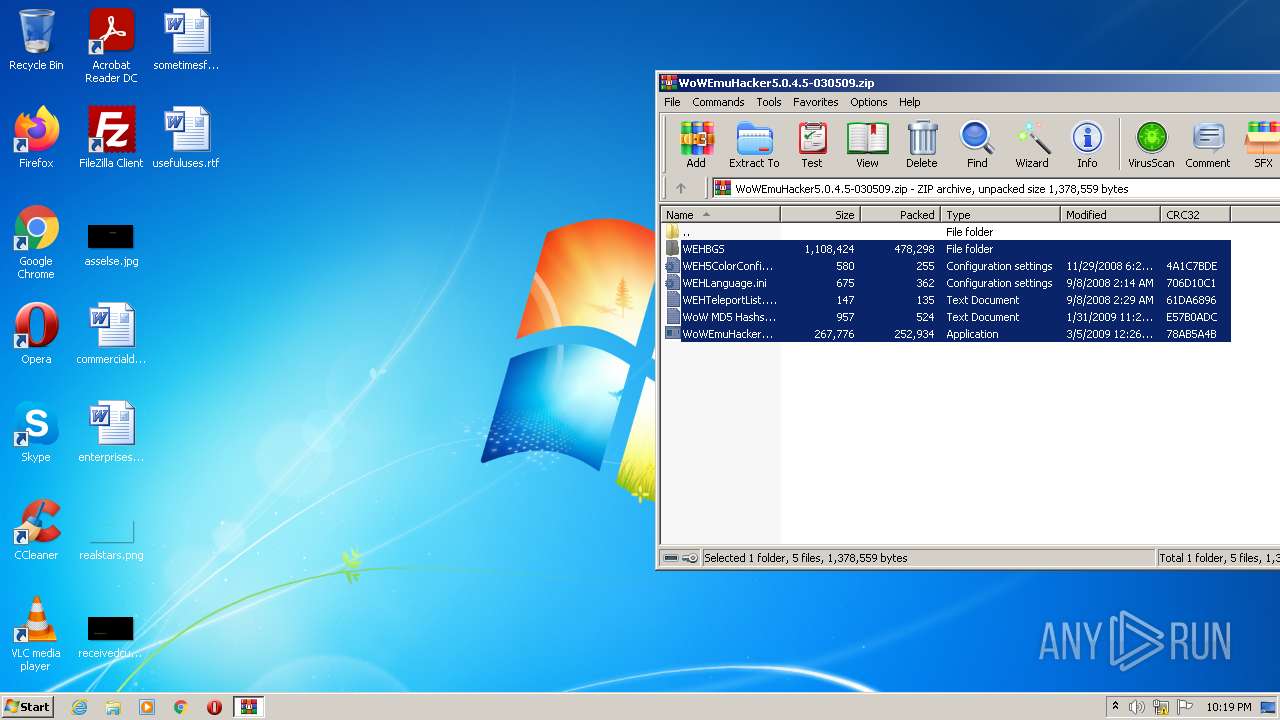Click the 10:19 PM taskbar clock
The image size is (1280, 720).
click(x=1228, y=707)
